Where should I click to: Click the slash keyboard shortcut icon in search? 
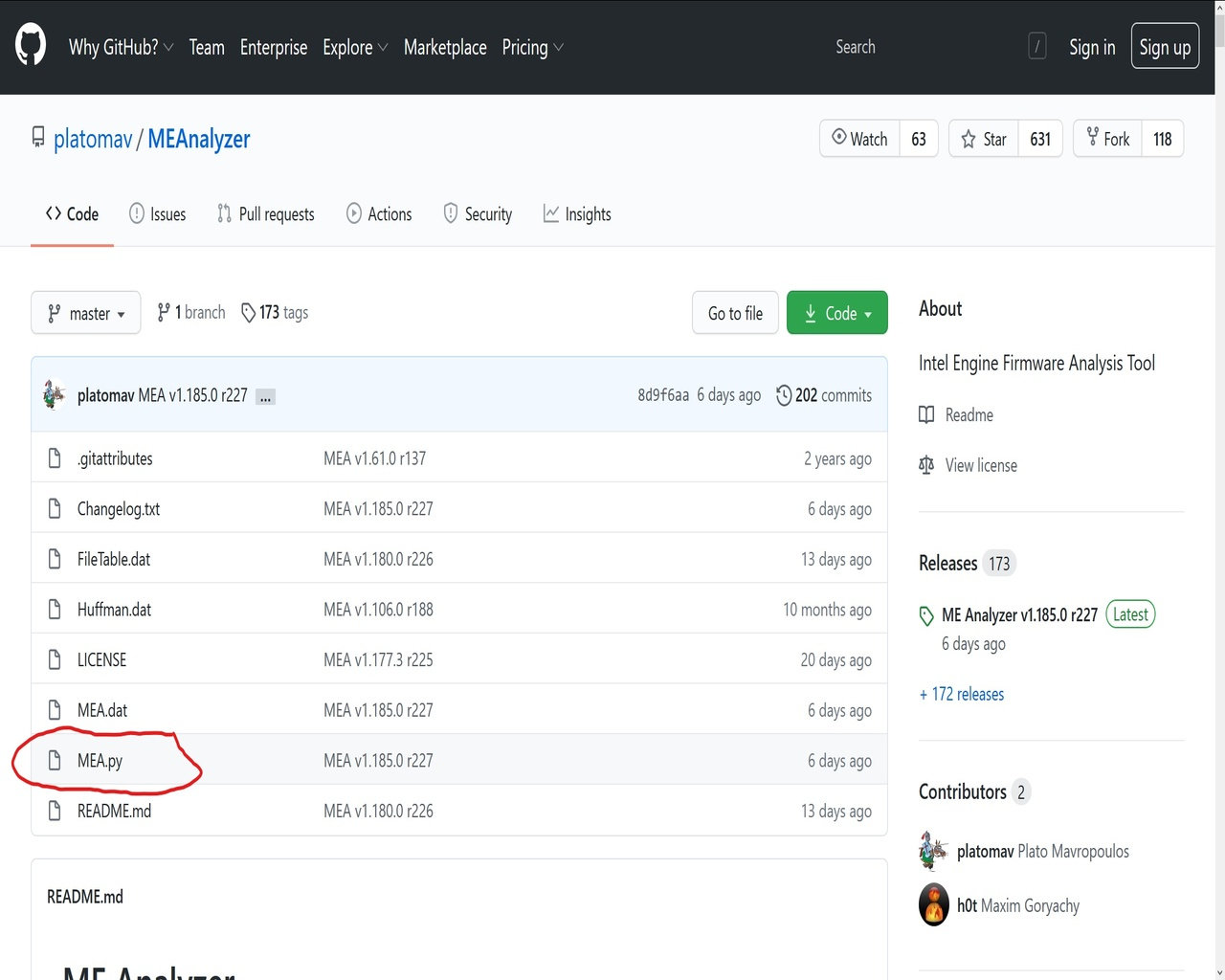pos(1037,46)
